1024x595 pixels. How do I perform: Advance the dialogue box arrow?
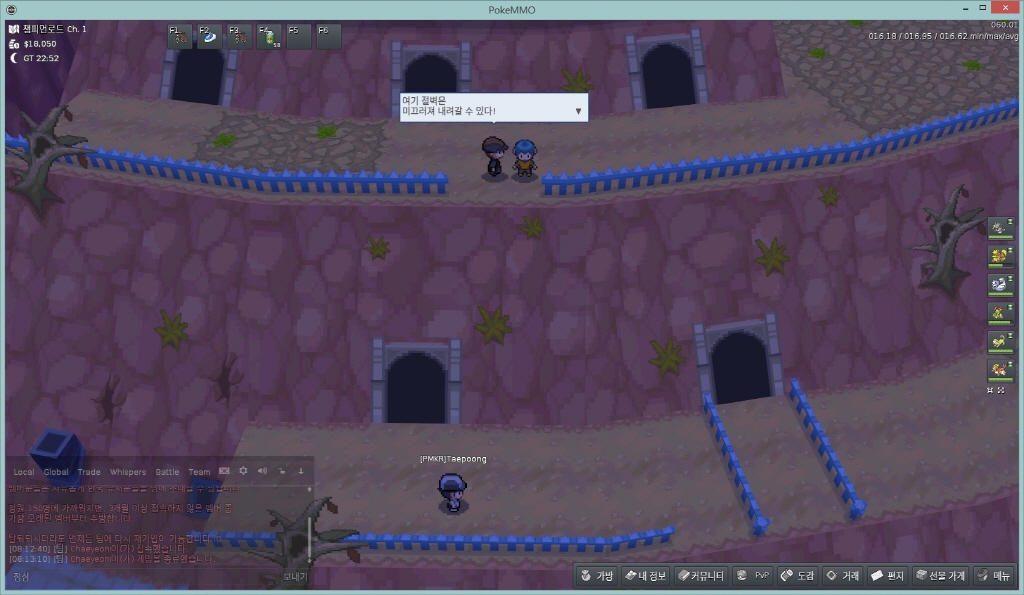[x=578, y=111]
